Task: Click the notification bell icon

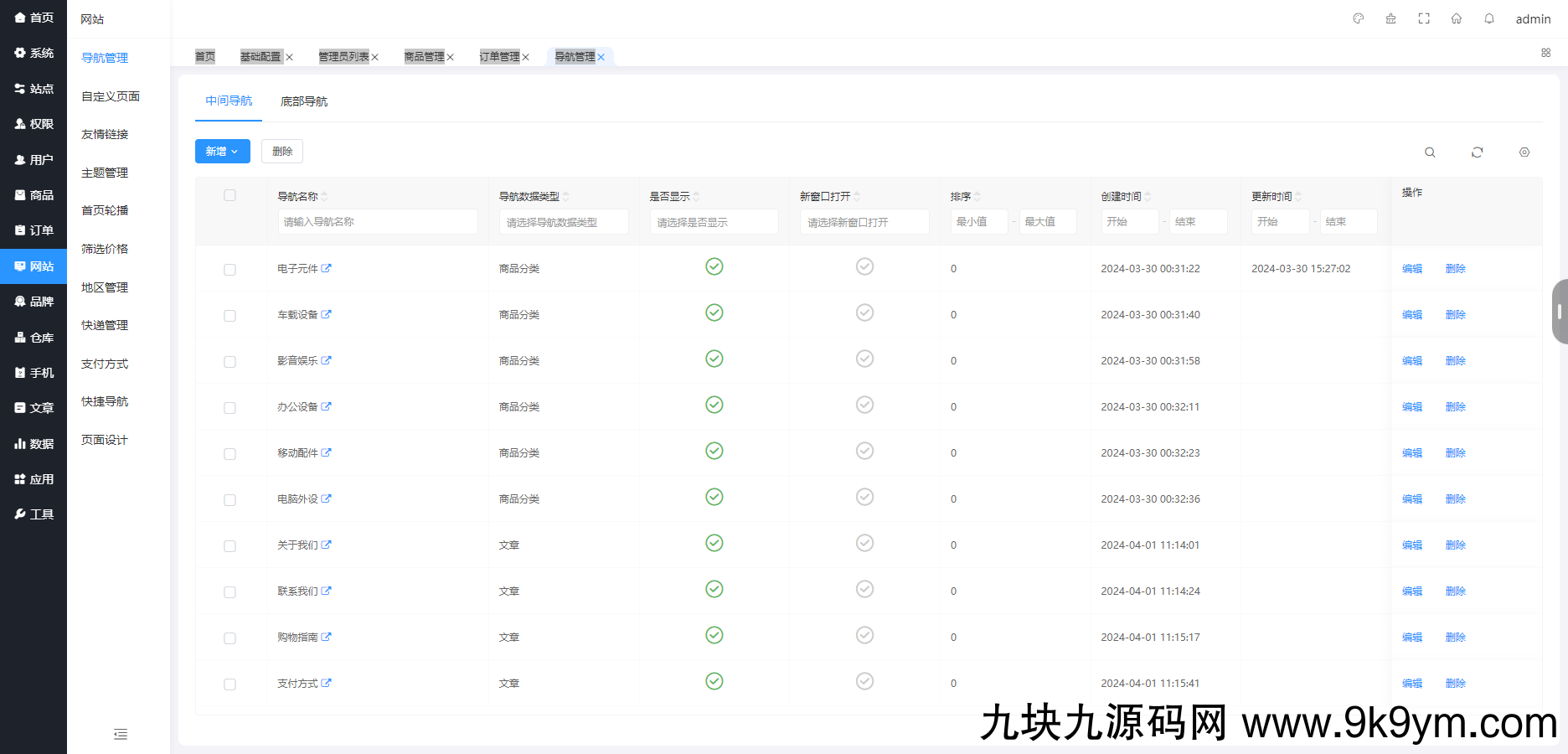Action: coord(1489,18)
